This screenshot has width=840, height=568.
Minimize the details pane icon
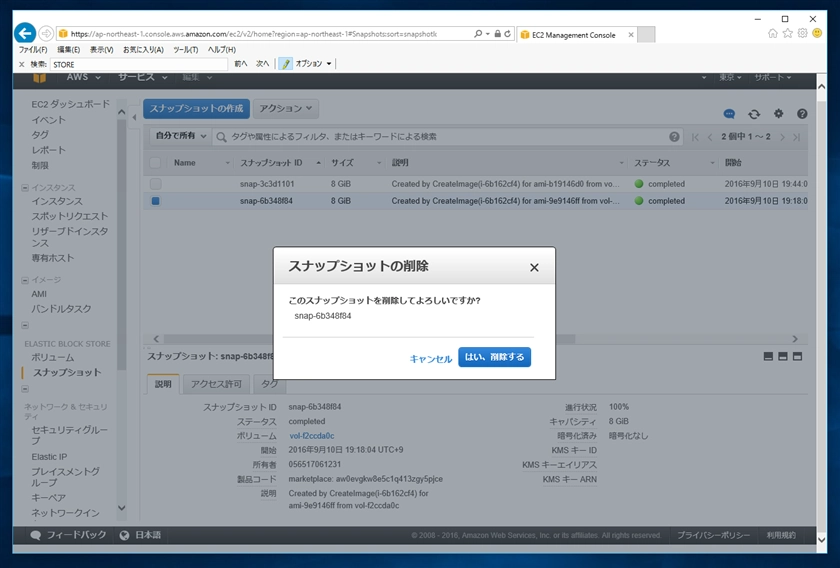click(x=768, y=356)
